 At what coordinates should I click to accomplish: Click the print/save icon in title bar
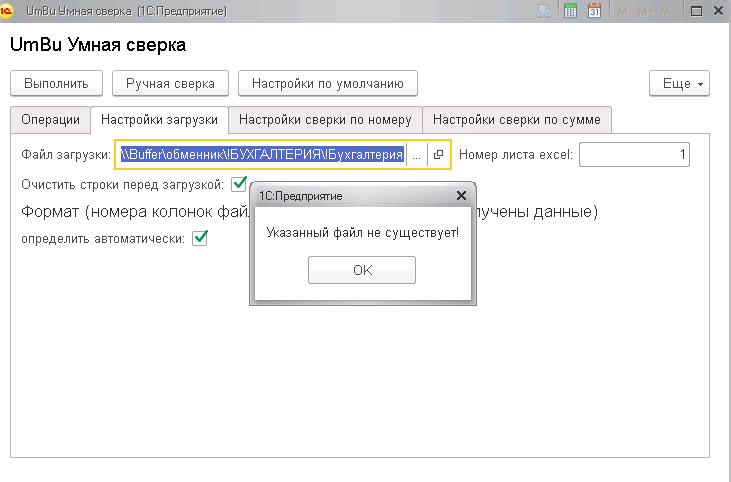tap(544, 11)
